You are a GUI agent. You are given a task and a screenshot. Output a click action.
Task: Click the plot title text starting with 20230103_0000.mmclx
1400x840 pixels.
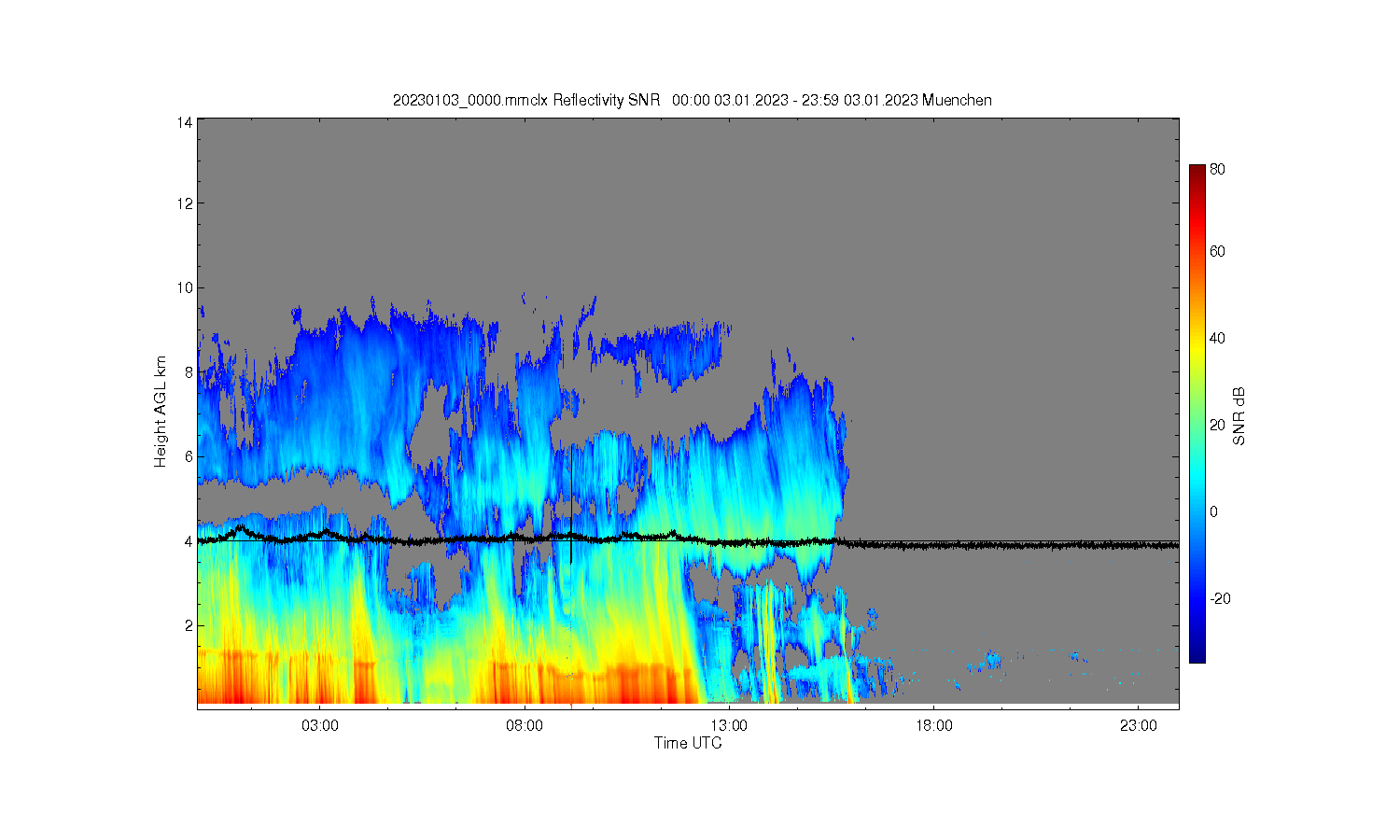(x=692, y=100)
